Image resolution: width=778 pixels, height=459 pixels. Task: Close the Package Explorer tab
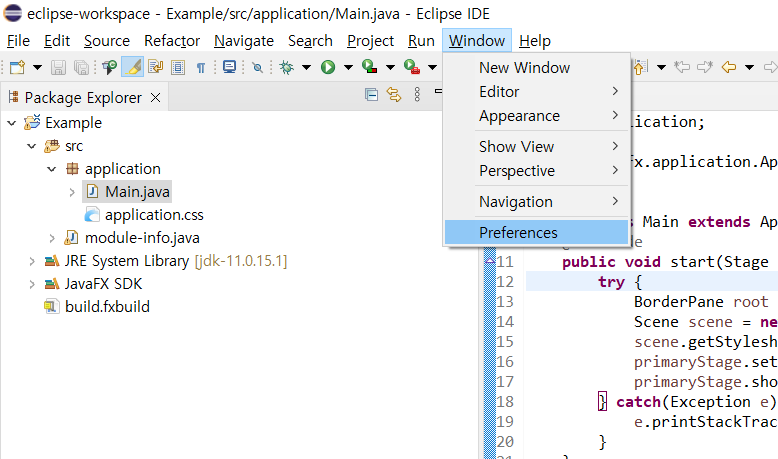[x=155, y=98]
